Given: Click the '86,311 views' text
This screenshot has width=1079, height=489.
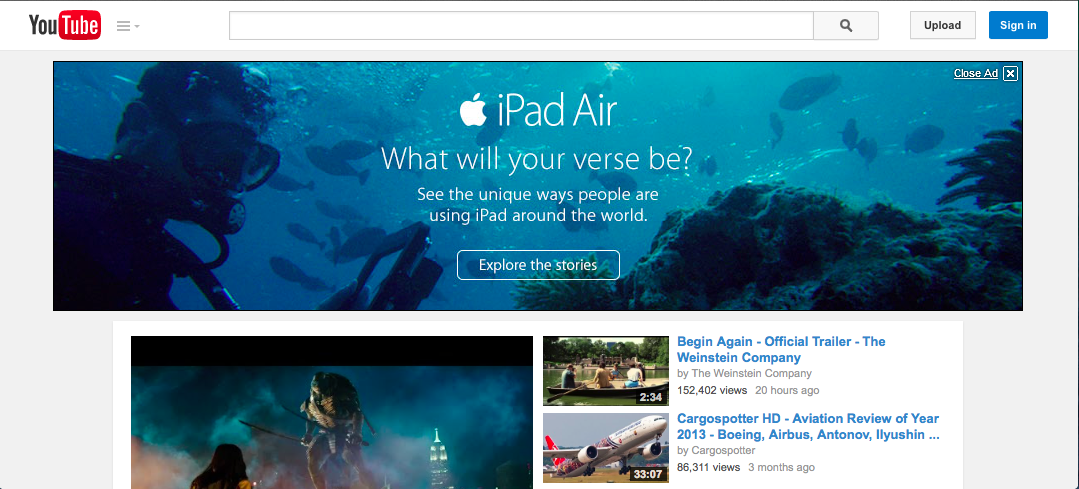Looking at the screenshot, I should [x=709, y=467].
